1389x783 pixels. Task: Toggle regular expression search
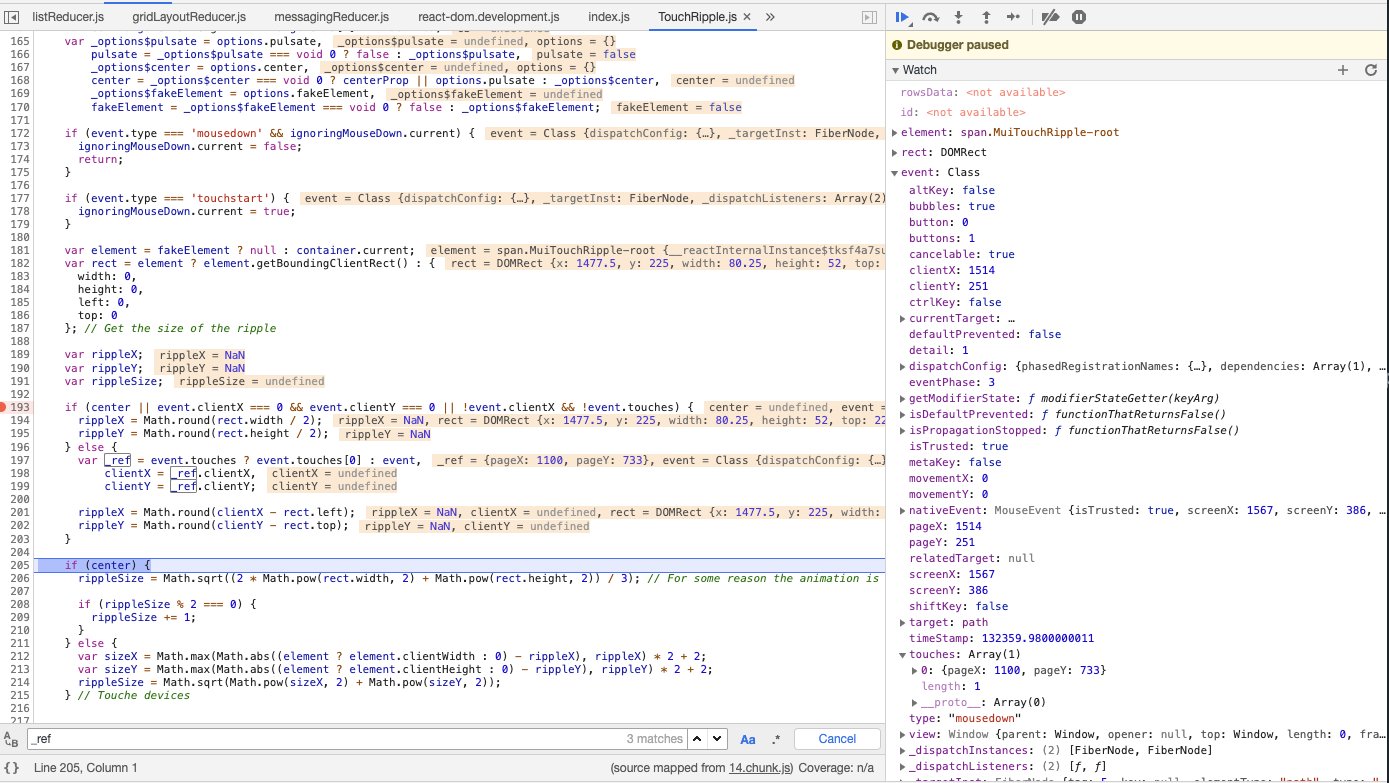click(776, 739)
